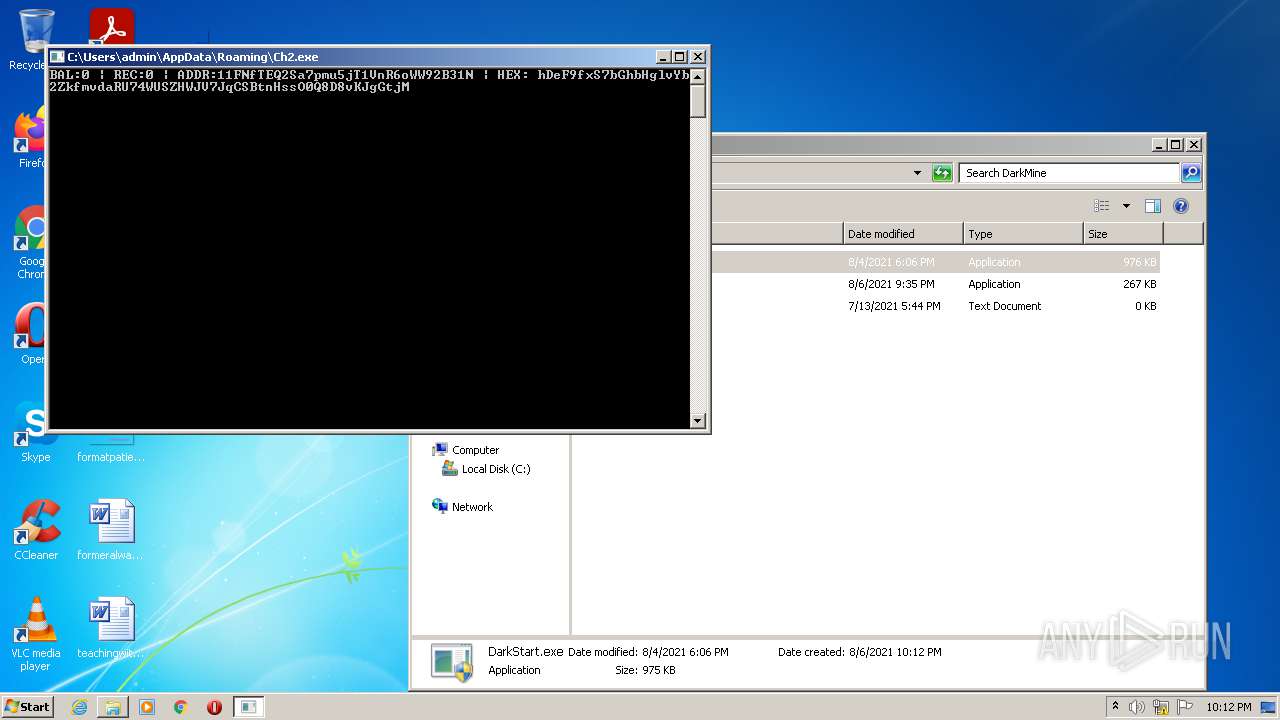Open the CCleaner desktop shortcut
1280x720 pixels.
click(x=36, y=530)
